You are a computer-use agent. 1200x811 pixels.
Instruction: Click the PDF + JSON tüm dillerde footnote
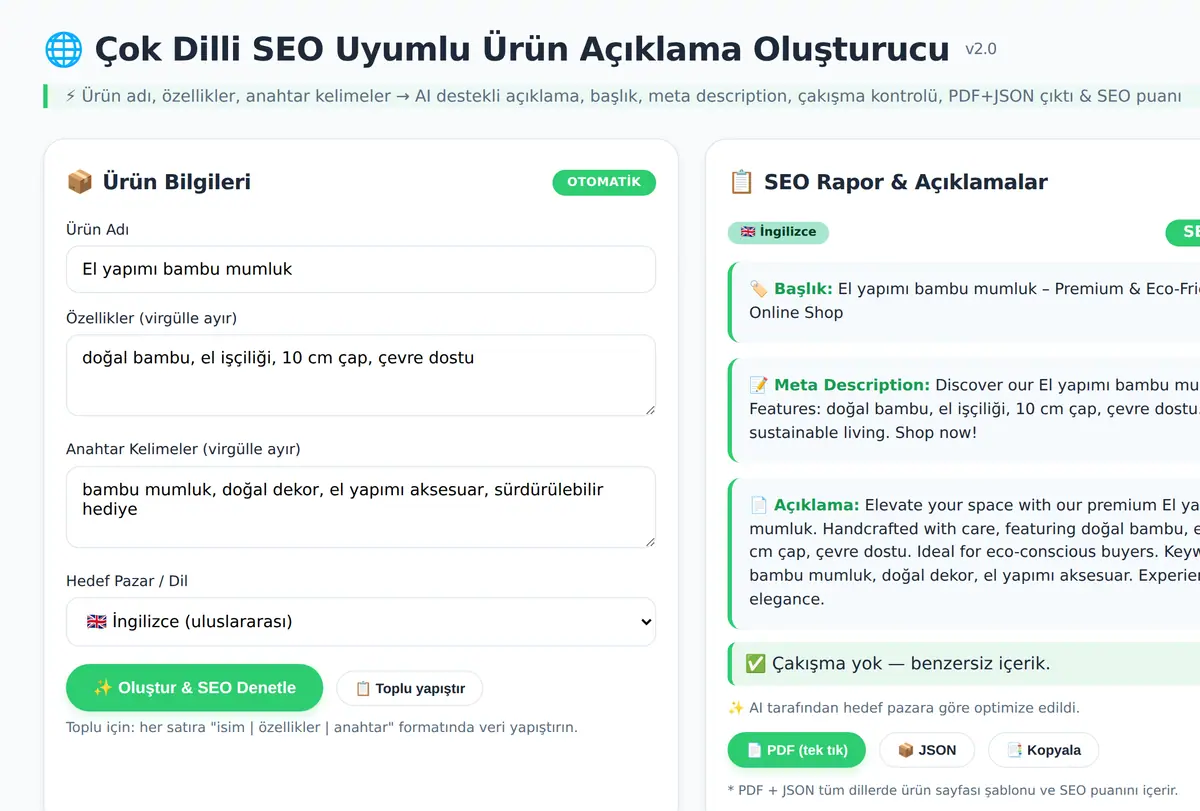point(952,790)
